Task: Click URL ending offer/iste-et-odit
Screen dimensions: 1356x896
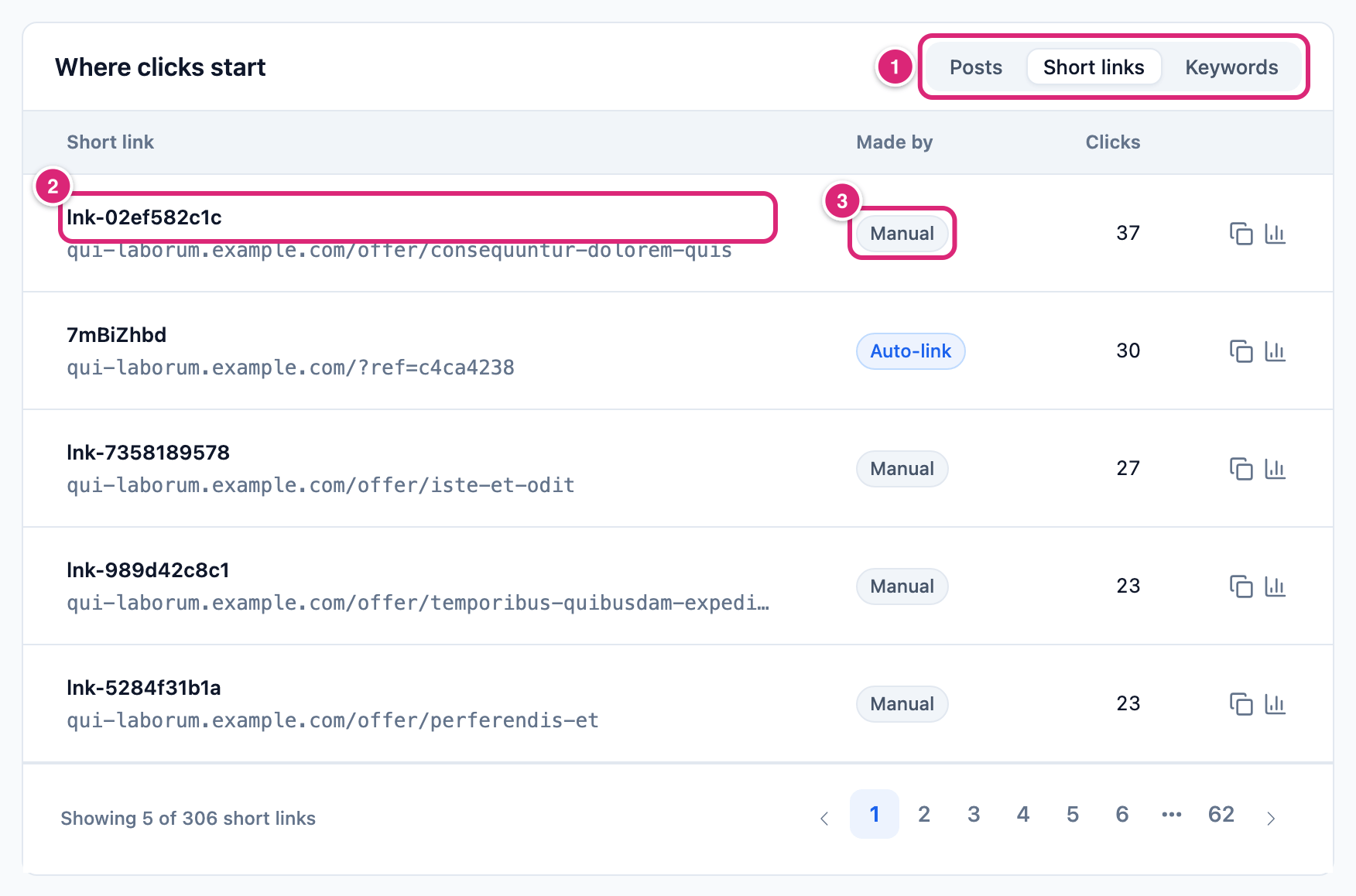Action: [x=320, y=485]
